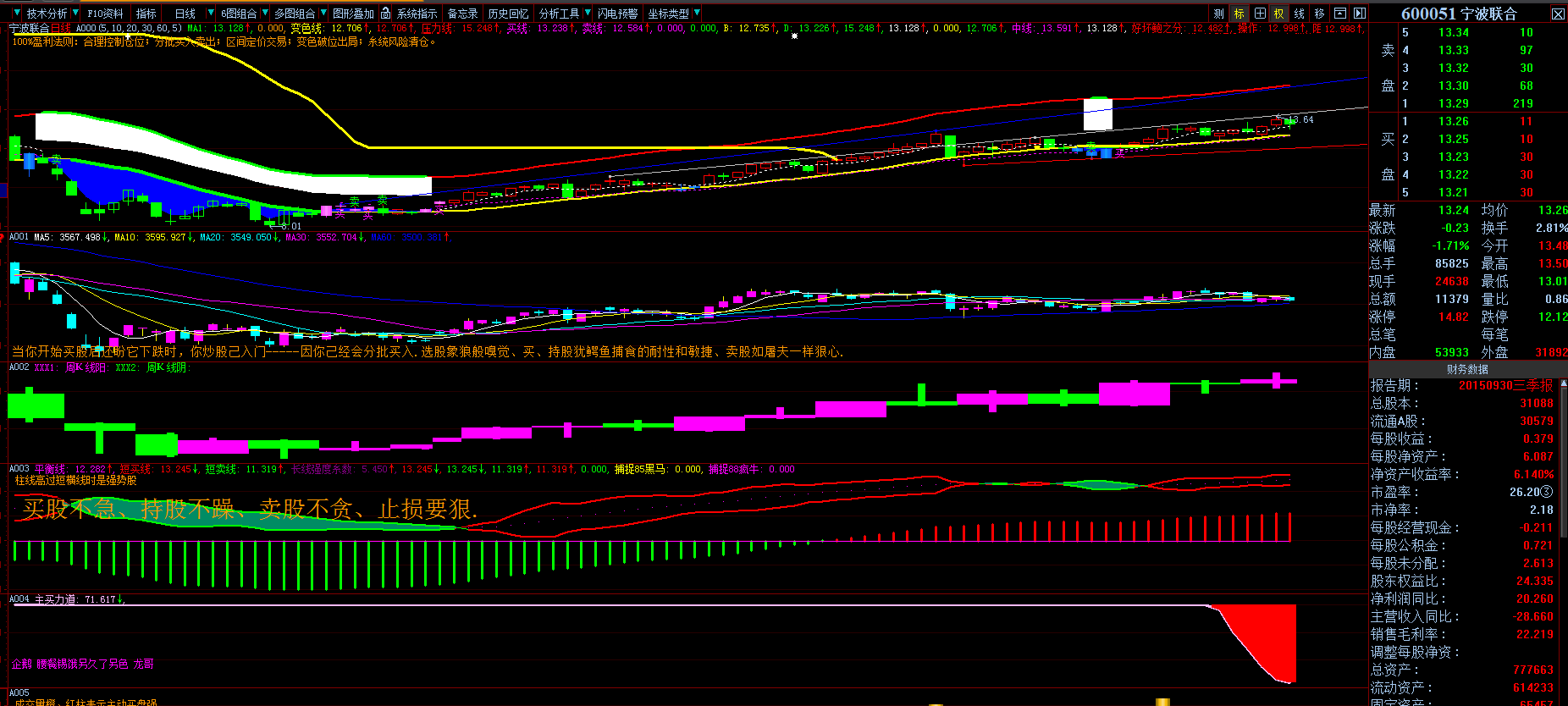This screenshot has width=1568, height=706.
Task: Switch to 6图组合 layout
Action: 239,13
